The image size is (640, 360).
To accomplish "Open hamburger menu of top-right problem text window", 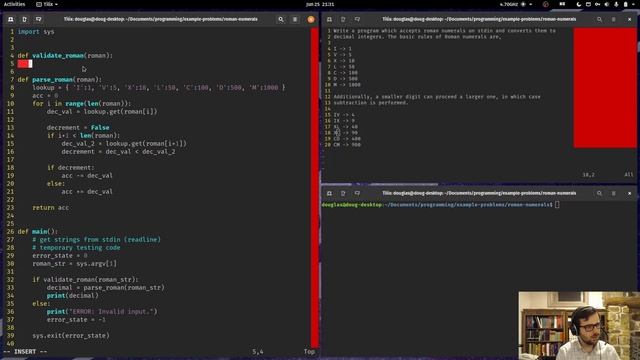I will pos(613,19).
